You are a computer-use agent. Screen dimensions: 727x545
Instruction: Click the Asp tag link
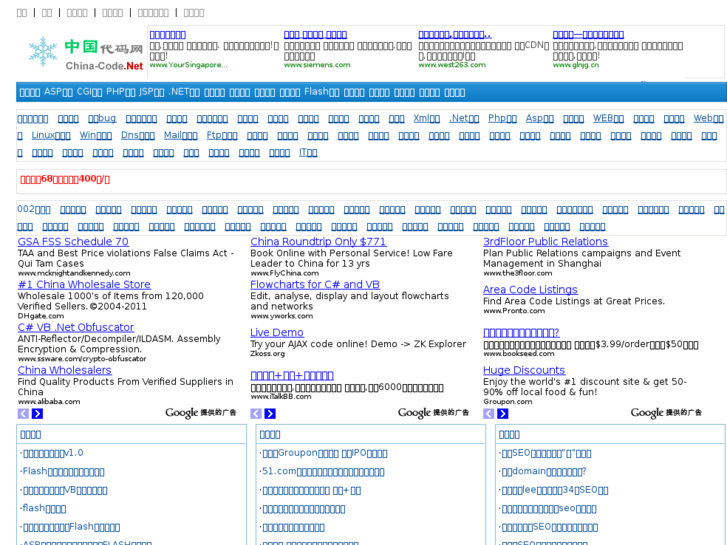point(540,118)
